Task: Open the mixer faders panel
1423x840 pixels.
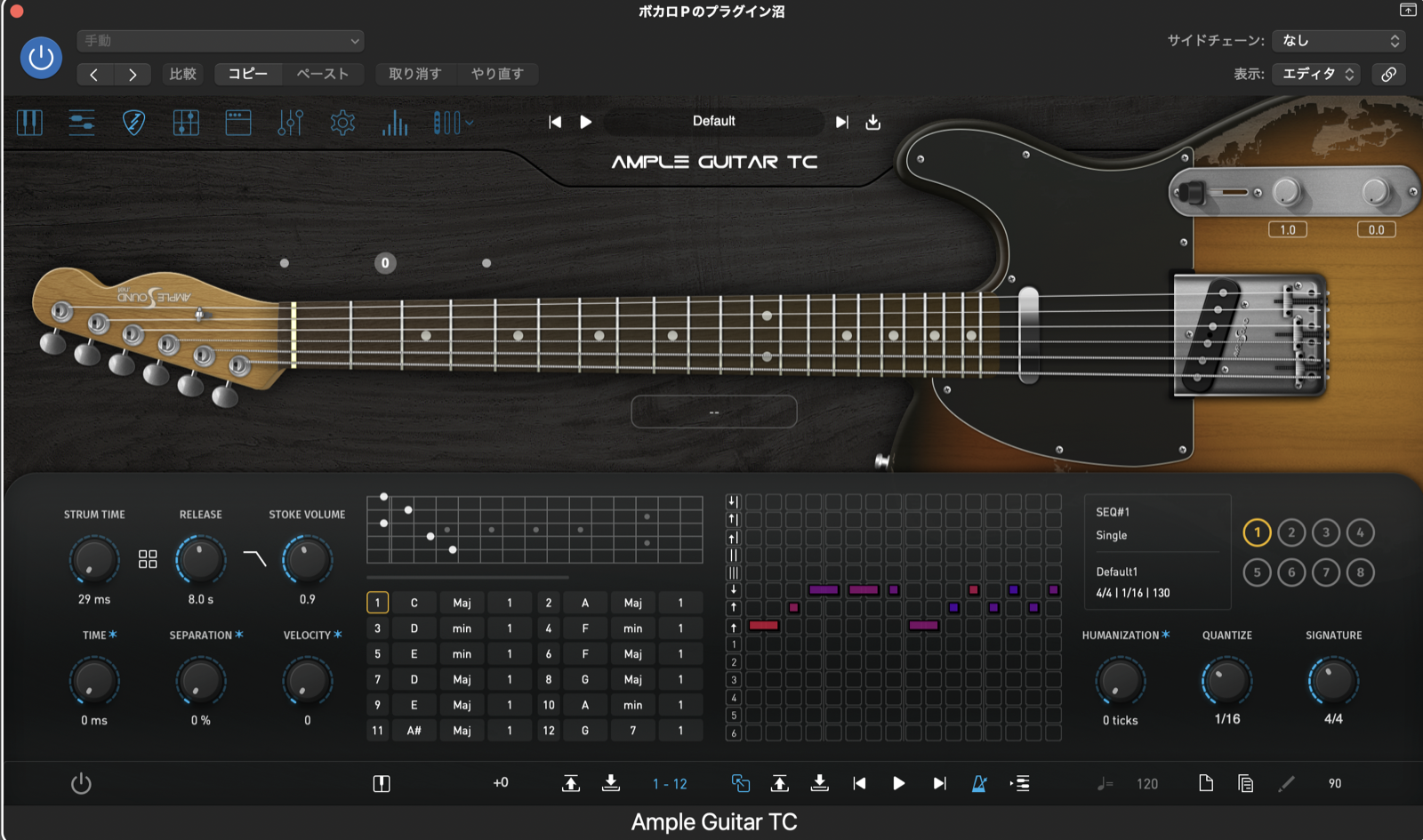Action: pos(291,122)
